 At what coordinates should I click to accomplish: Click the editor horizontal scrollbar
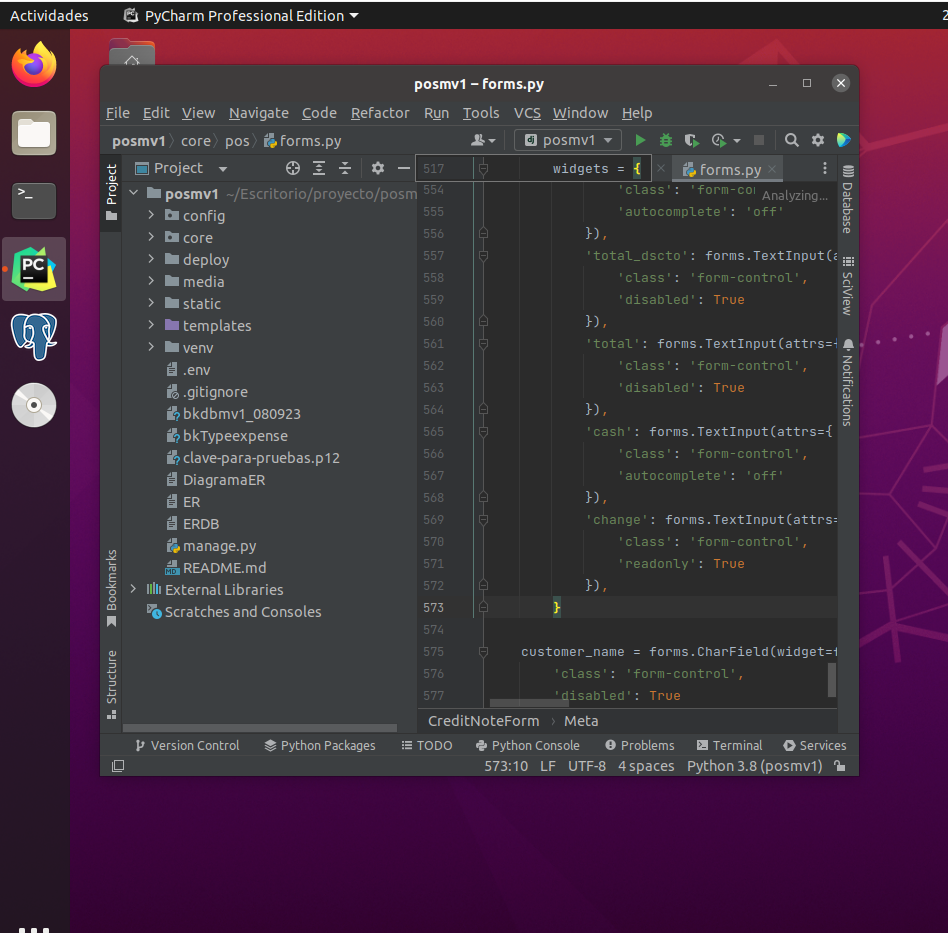coord(528,704)
